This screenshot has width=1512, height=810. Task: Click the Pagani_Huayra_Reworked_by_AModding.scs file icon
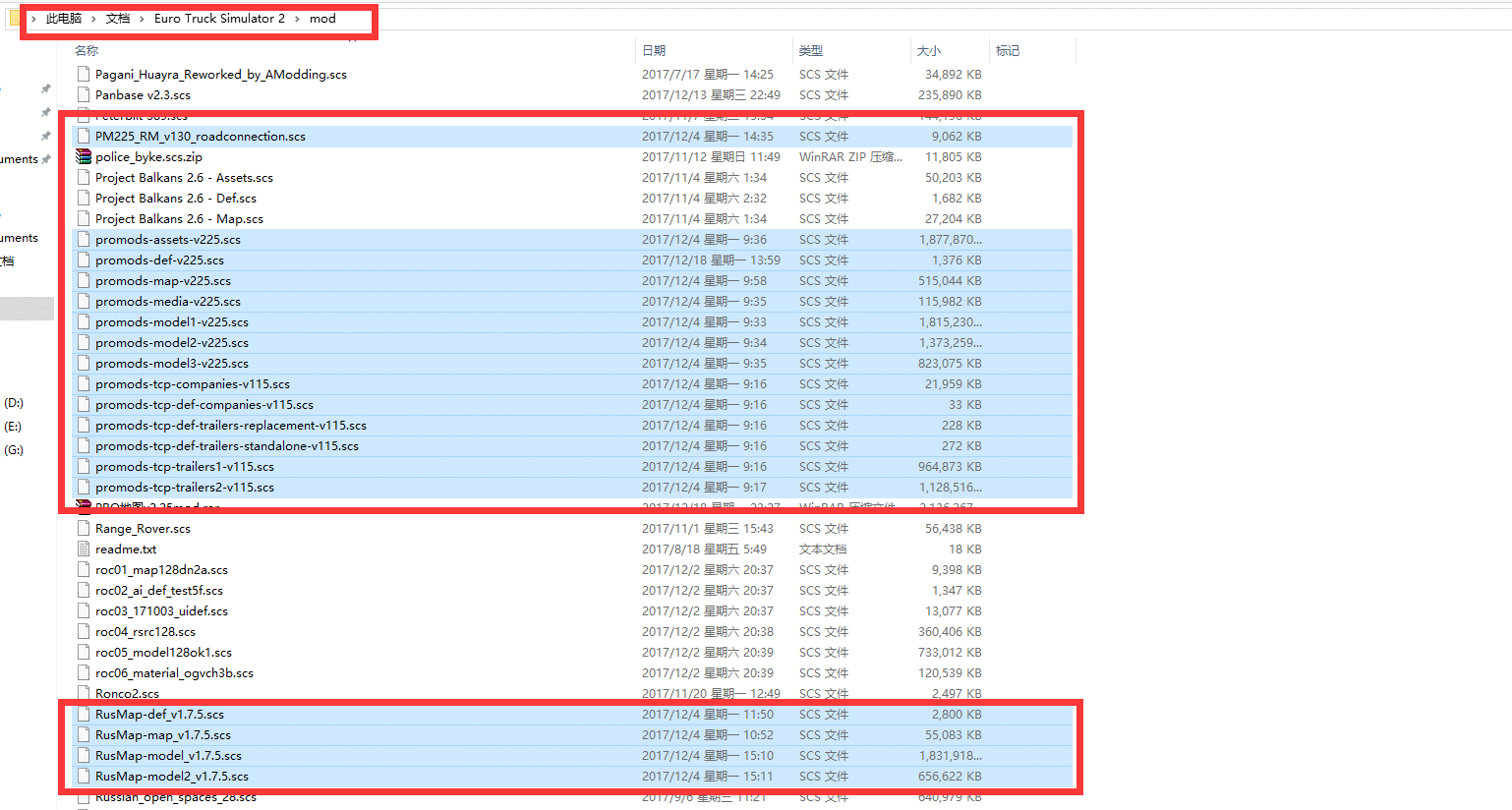(x=84, y=75)
